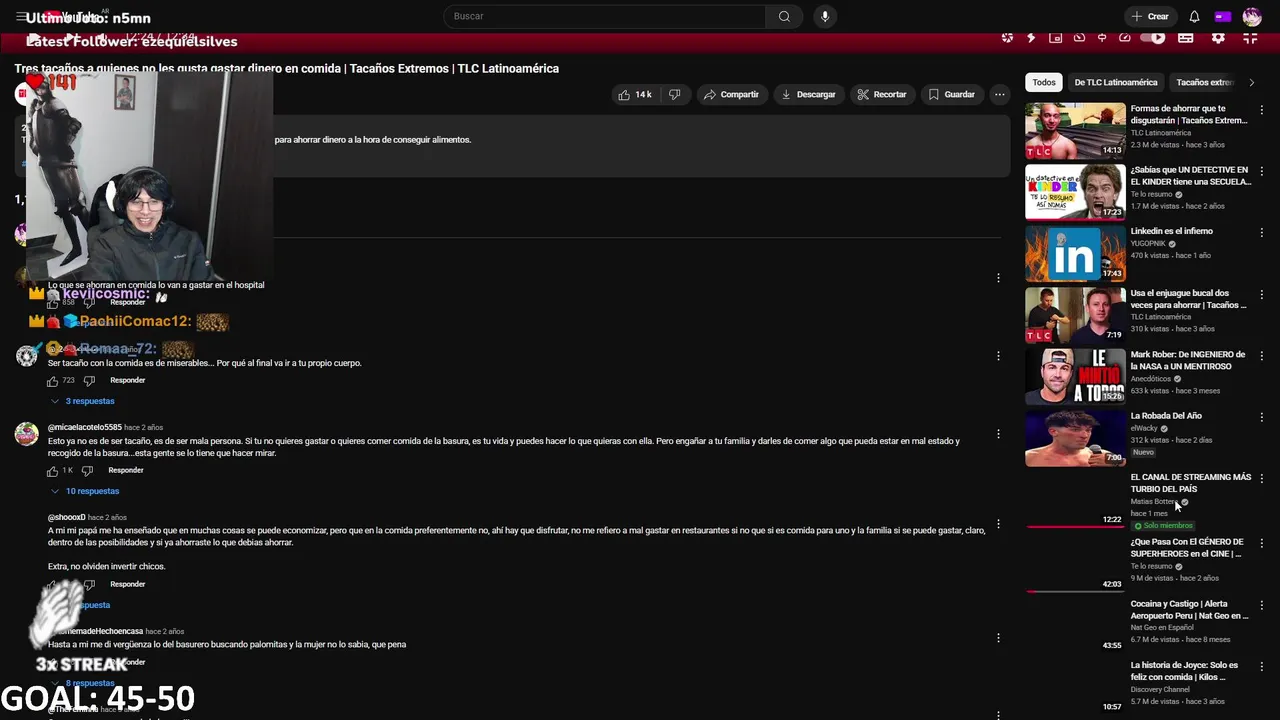Viewport: 1280px width, 720px height.
Task: Open the YouTube hamburger guide menu
Action: click(21, 16)
